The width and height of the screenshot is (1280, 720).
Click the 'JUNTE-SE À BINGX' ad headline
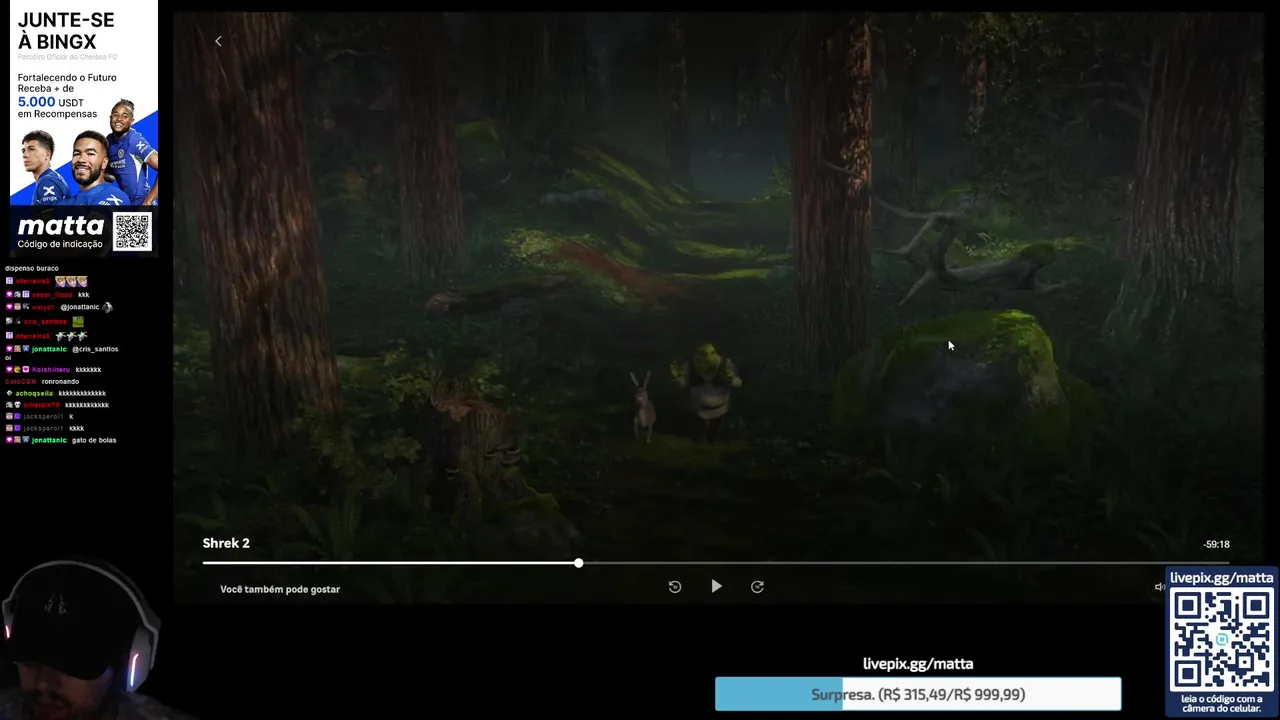coord(66,31)
